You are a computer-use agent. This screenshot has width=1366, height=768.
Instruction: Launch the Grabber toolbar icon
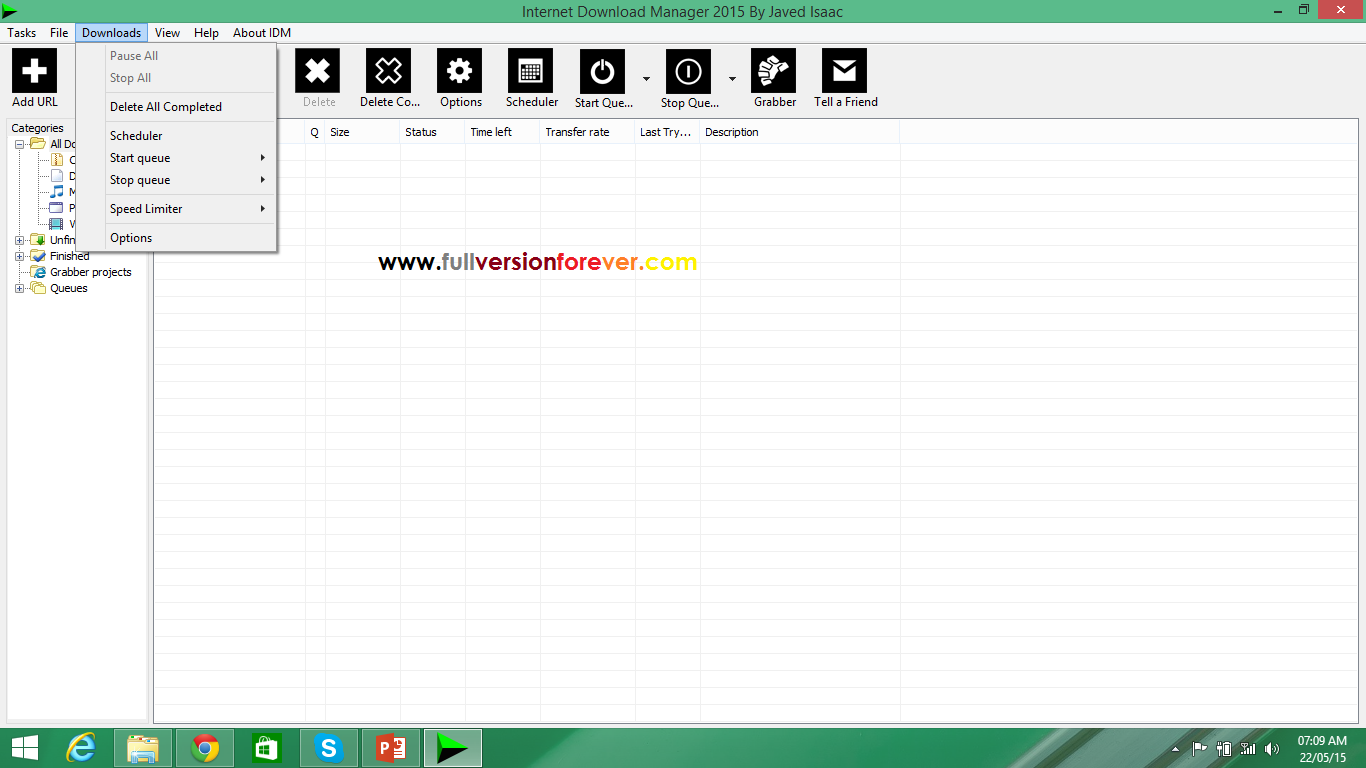click(774, 71)
